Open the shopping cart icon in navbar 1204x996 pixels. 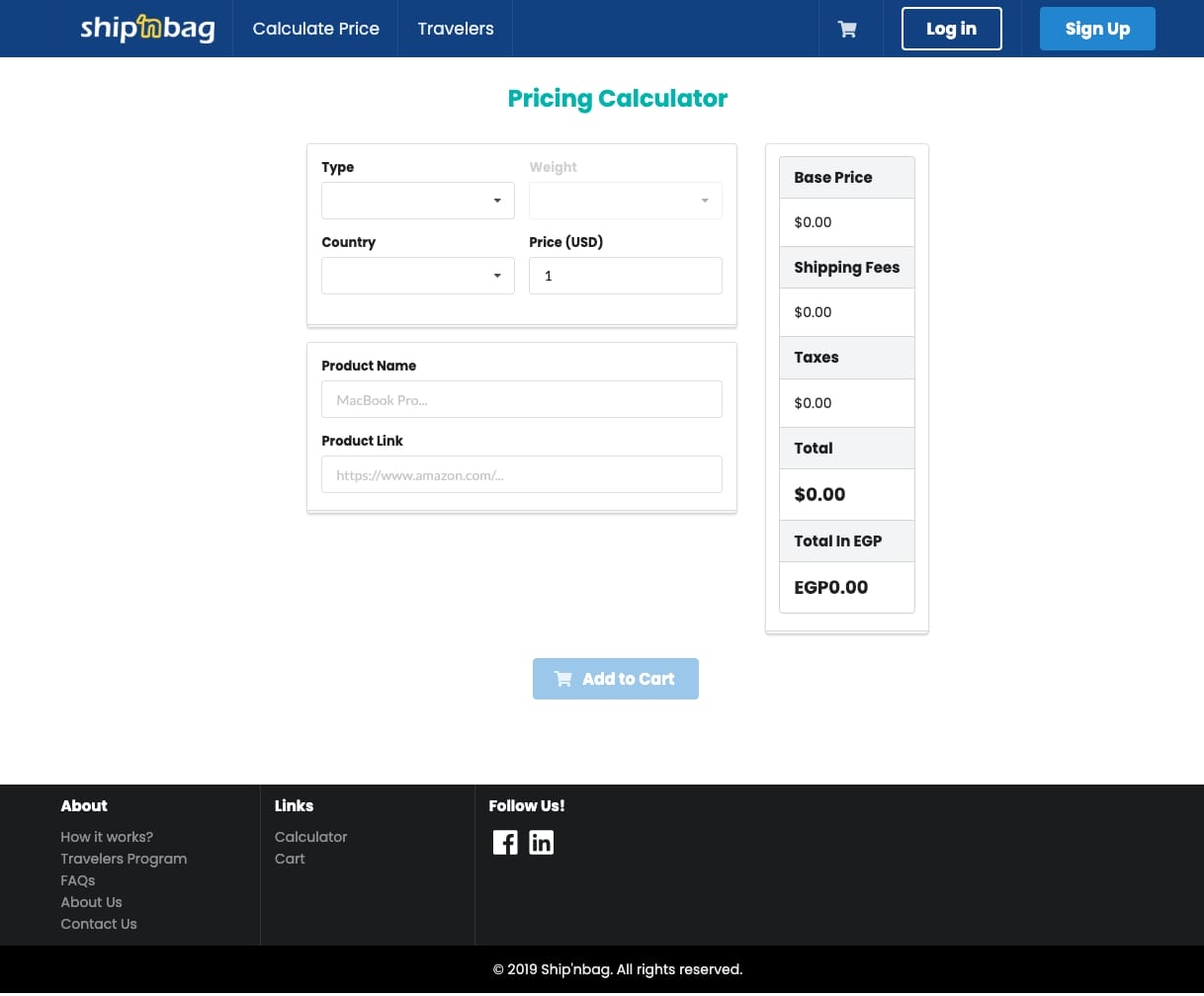[847, 30]
